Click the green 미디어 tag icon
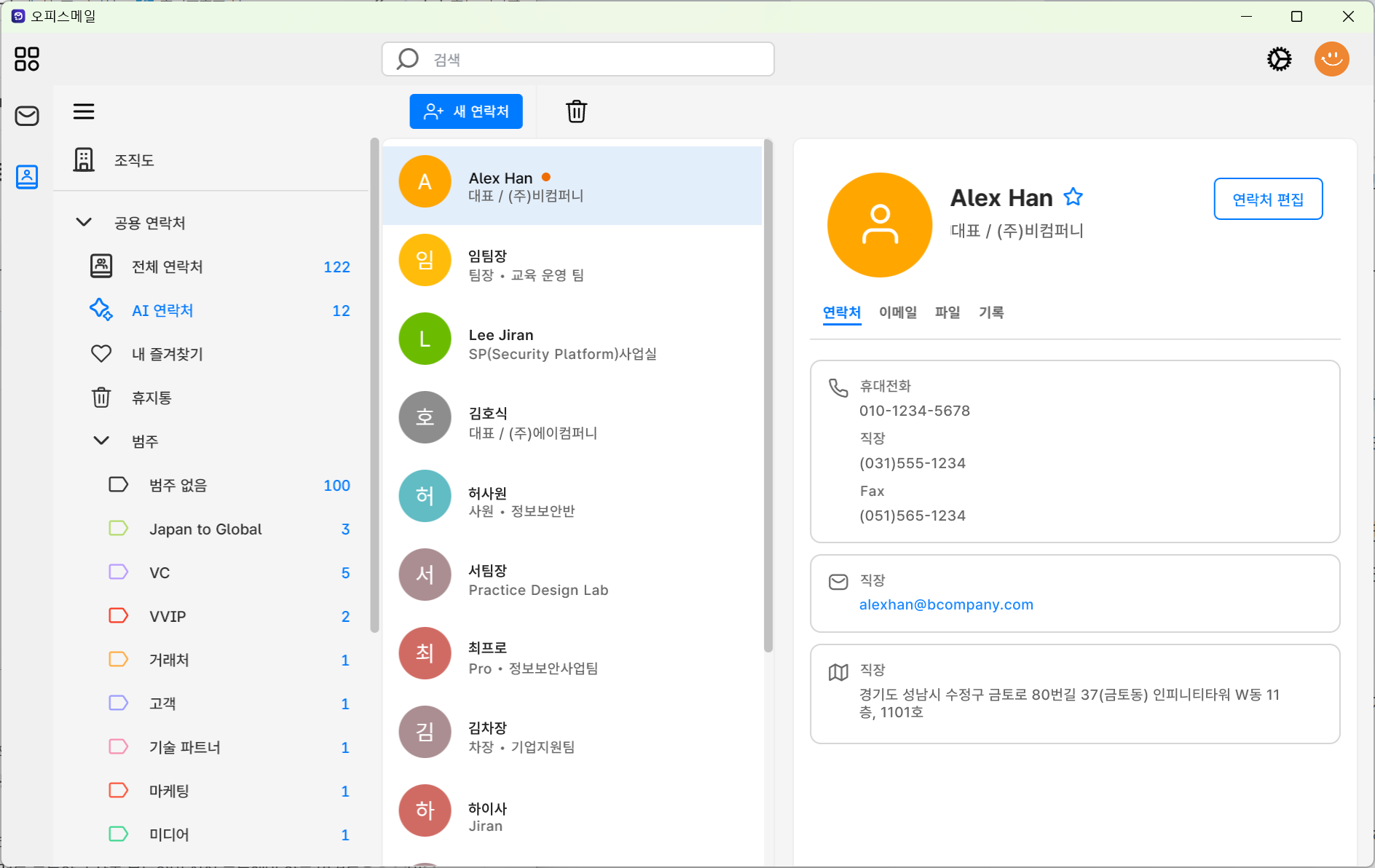The width and height of the screenshot is (1375, 868). point(118,835)
